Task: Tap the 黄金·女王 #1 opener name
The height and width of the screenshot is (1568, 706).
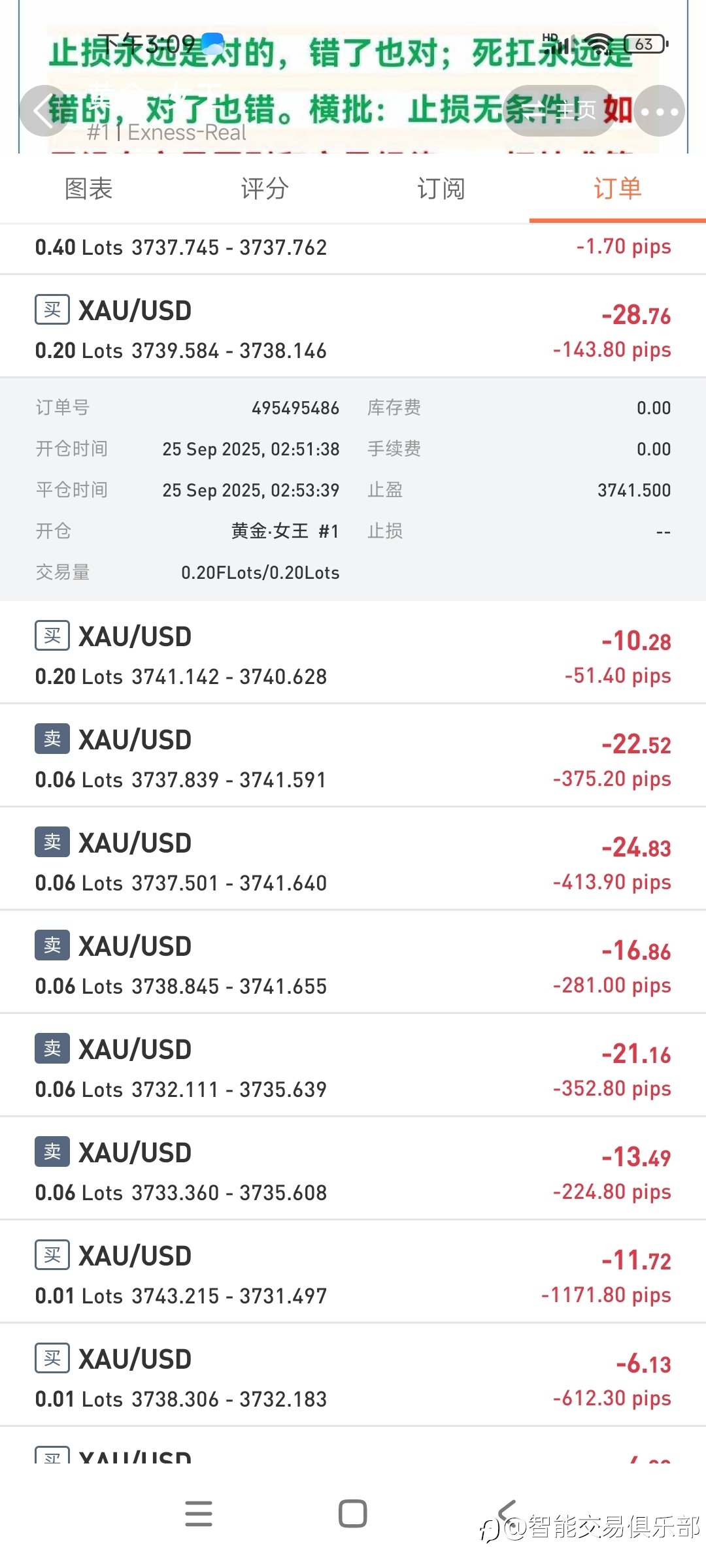Action: tap(285, 531)
